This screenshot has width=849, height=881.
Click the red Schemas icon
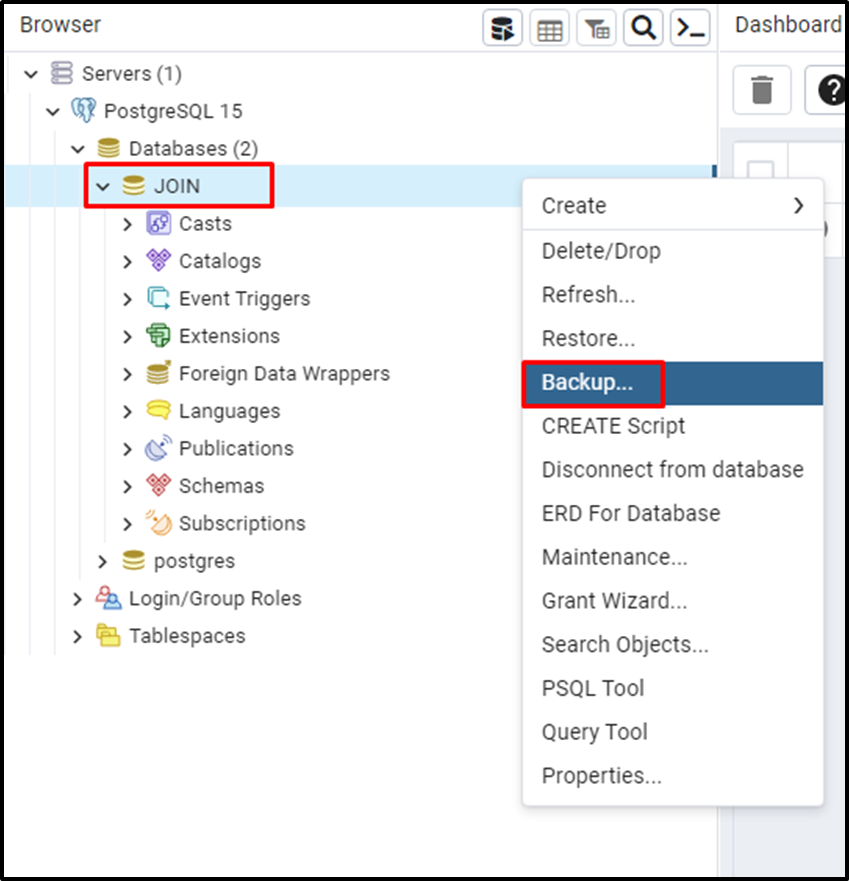point(156,485)
